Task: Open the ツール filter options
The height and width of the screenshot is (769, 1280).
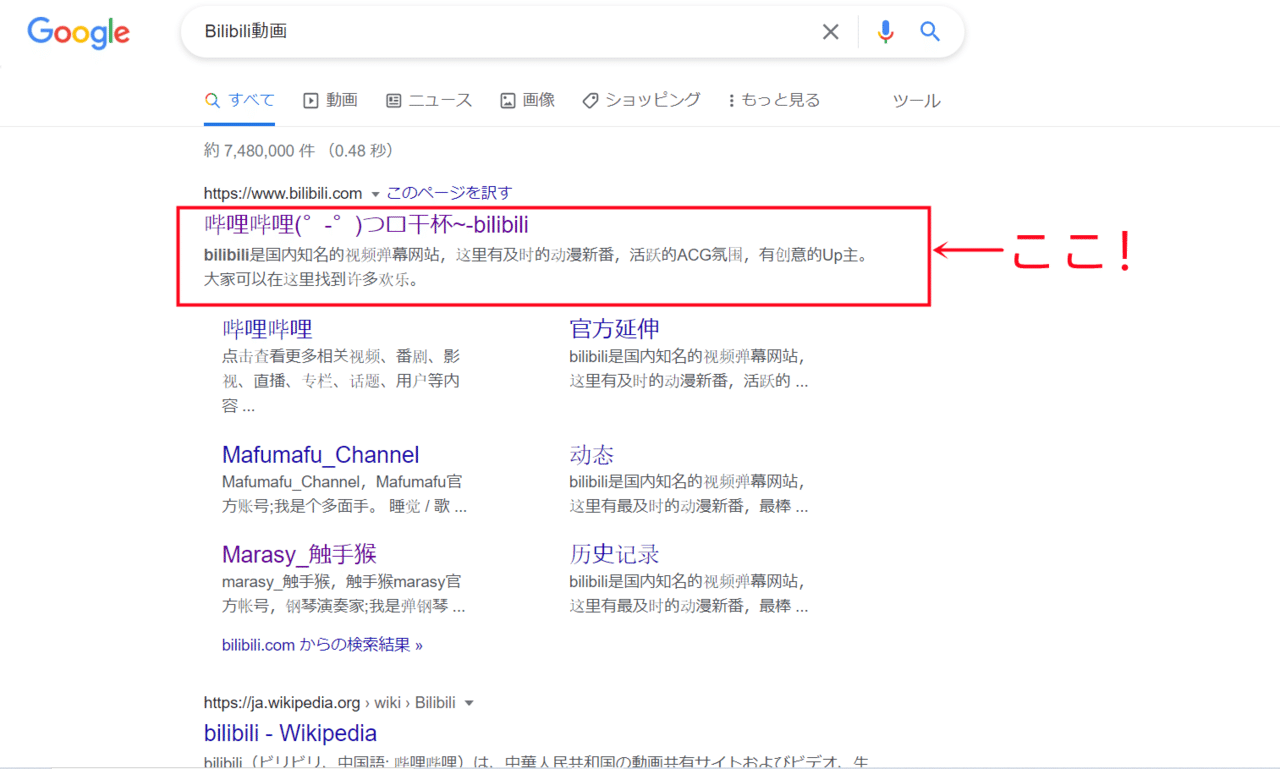Action: click(916, 100)
